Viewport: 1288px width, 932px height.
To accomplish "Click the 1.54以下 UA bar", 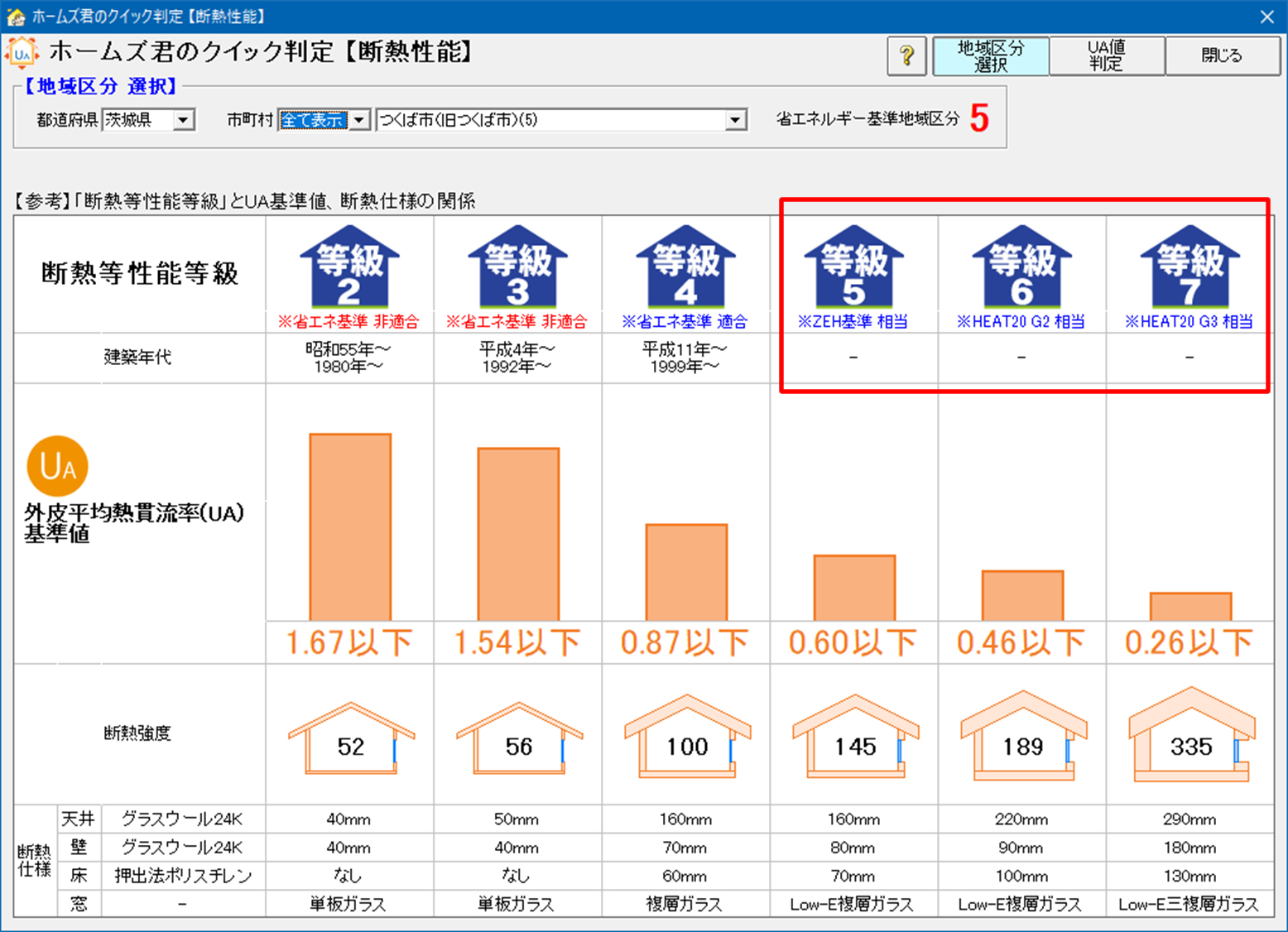I will coord(518,535).
